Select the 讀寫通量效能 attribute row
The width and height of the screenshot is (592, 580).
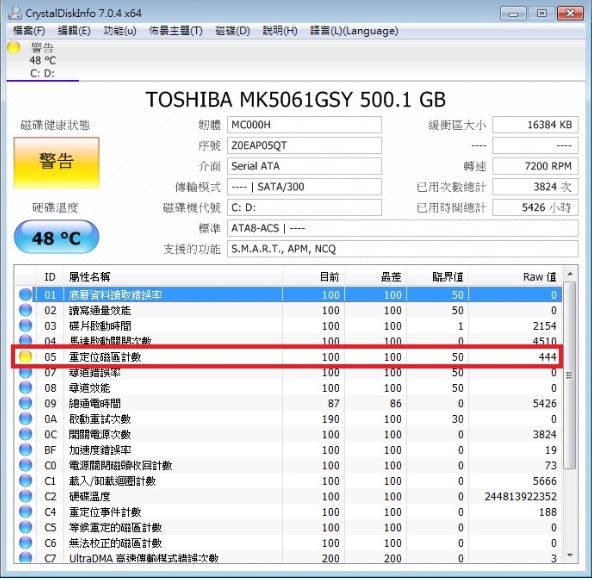point(288,310)
